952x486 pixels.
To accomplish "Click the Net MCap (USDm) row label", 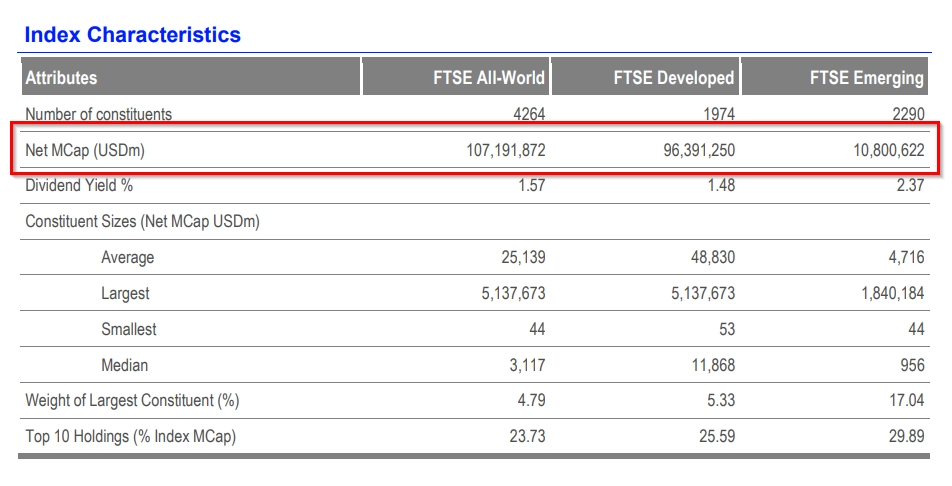I will (85, 150).
